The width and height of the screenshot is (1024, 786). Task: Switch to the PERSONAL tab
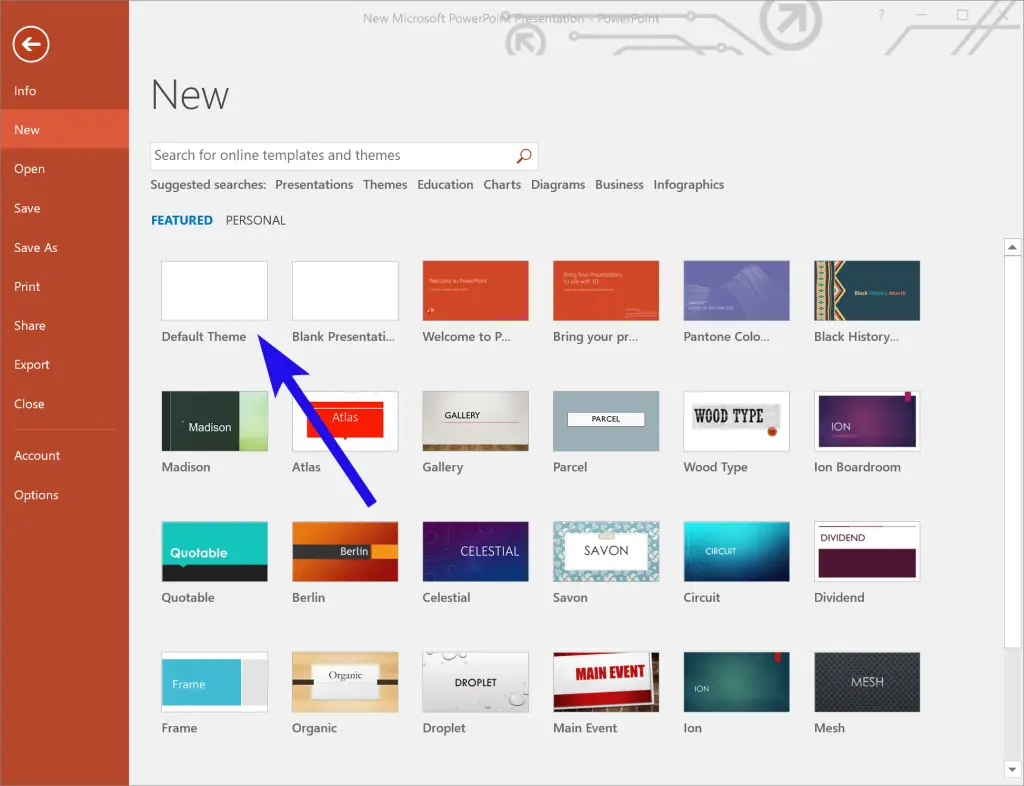pyautogui.click(x=255, y=220)
